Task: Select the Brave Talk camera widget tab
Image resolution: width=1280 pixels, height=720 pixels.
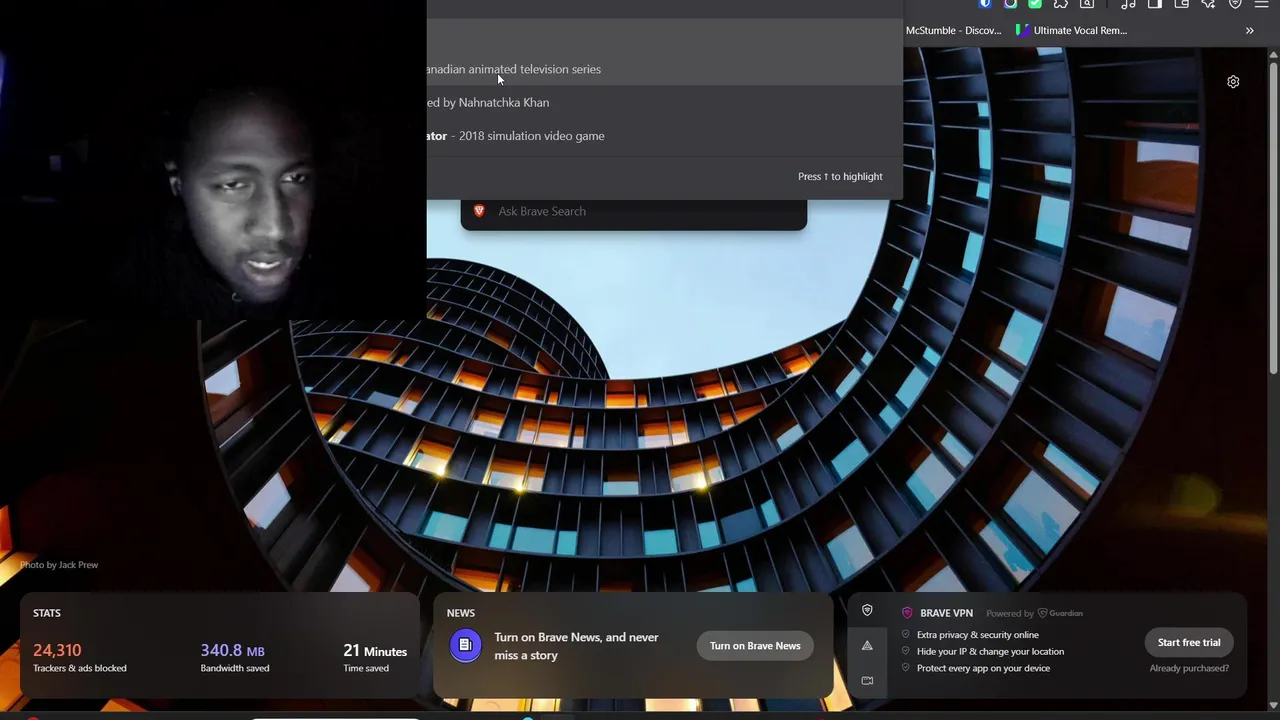Action: (867, 680)
